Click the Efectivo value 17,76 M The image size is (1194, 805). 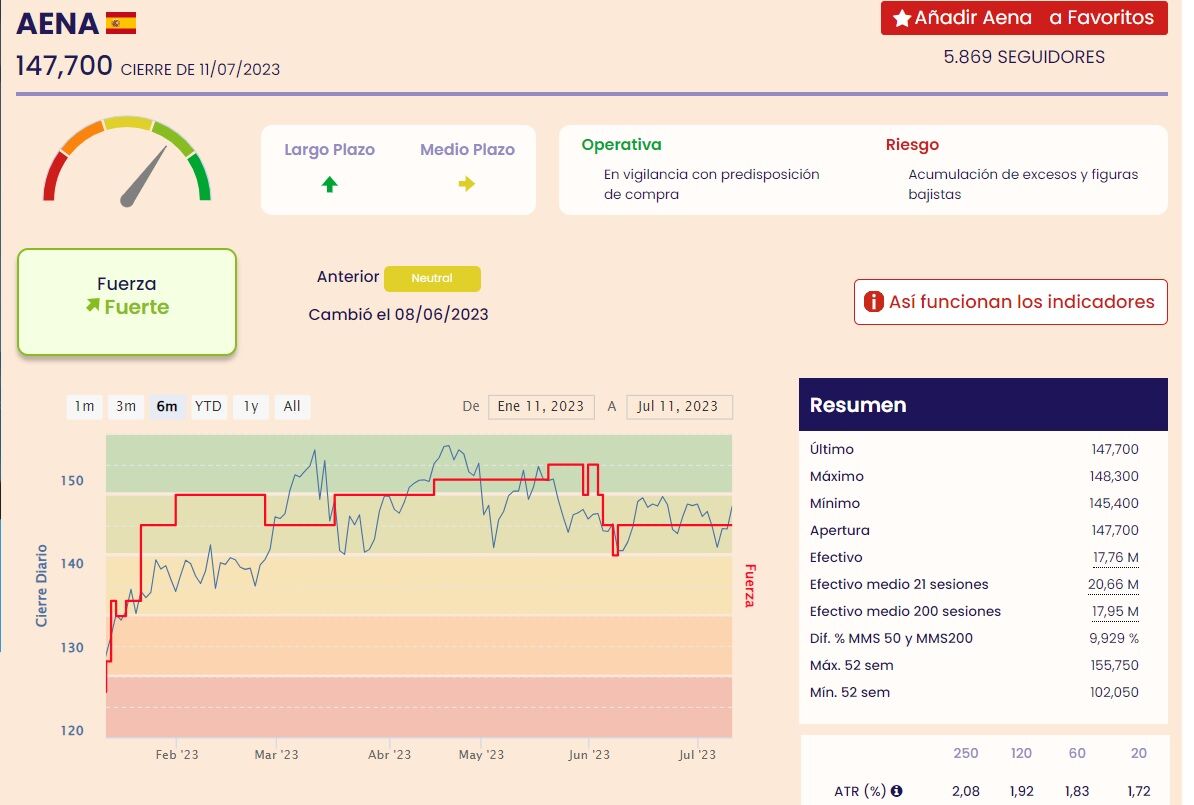(x=1116, y=557)
